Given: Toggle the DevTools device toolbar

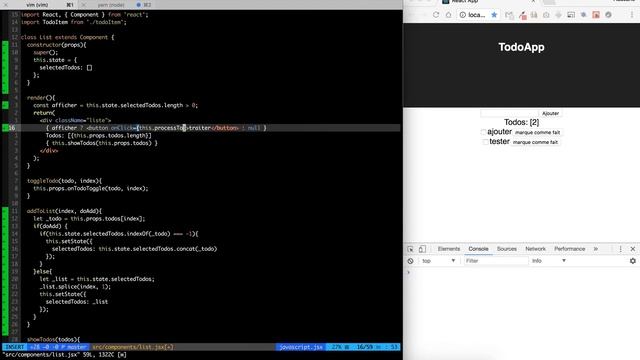Looking at the screenshot, I should (x=422, y=249).
